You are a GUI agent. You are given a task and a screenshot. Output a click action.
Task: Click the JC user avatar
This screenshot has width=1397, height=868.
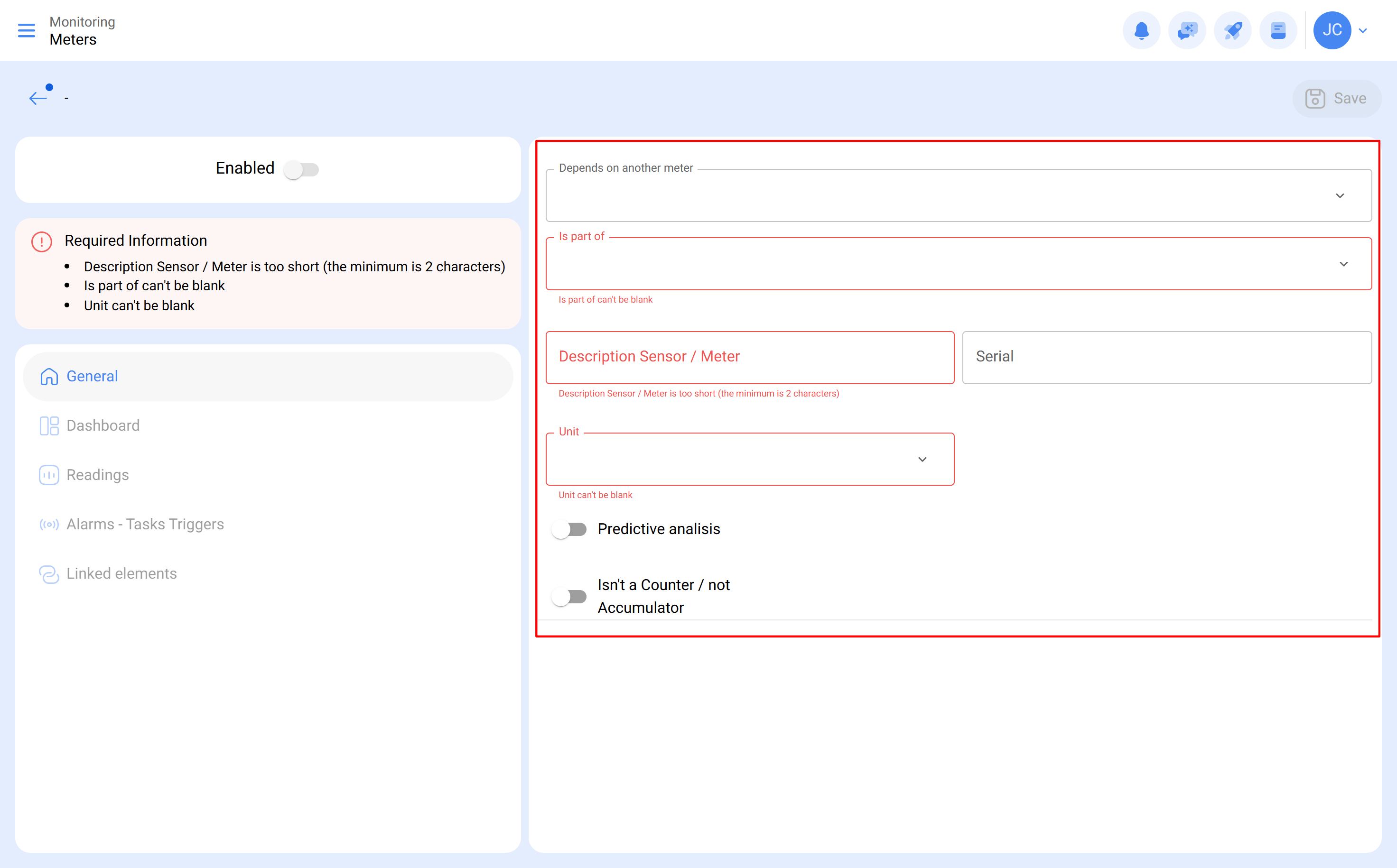pyautogui.click(x=1332, y=30)
